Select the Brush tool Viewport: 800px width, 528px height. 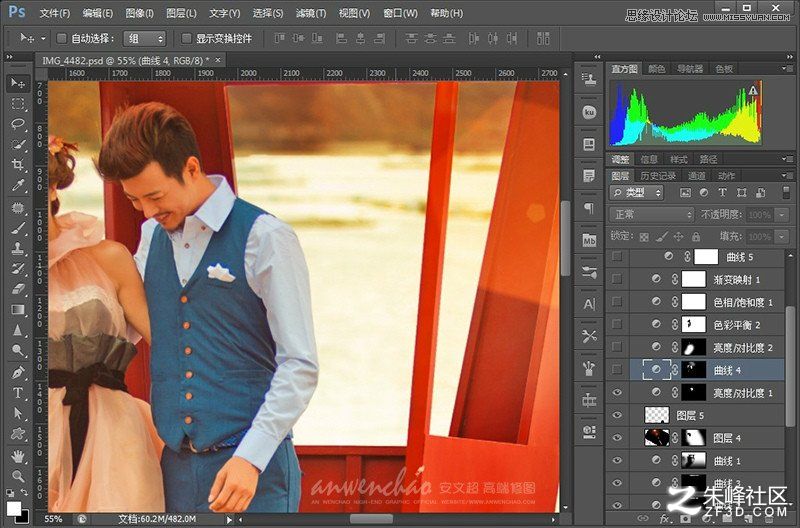(18, 228)
